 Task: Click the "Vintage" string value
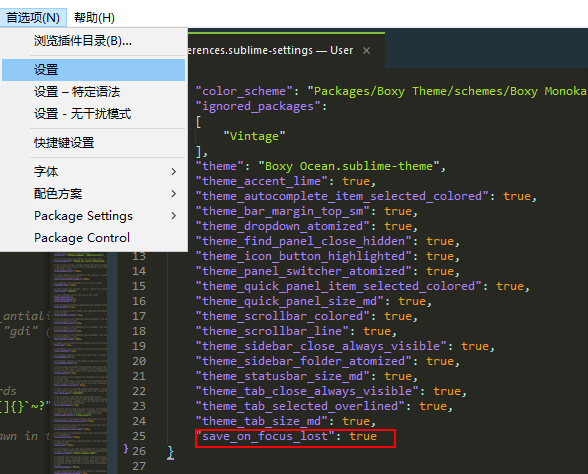(254, 136)
